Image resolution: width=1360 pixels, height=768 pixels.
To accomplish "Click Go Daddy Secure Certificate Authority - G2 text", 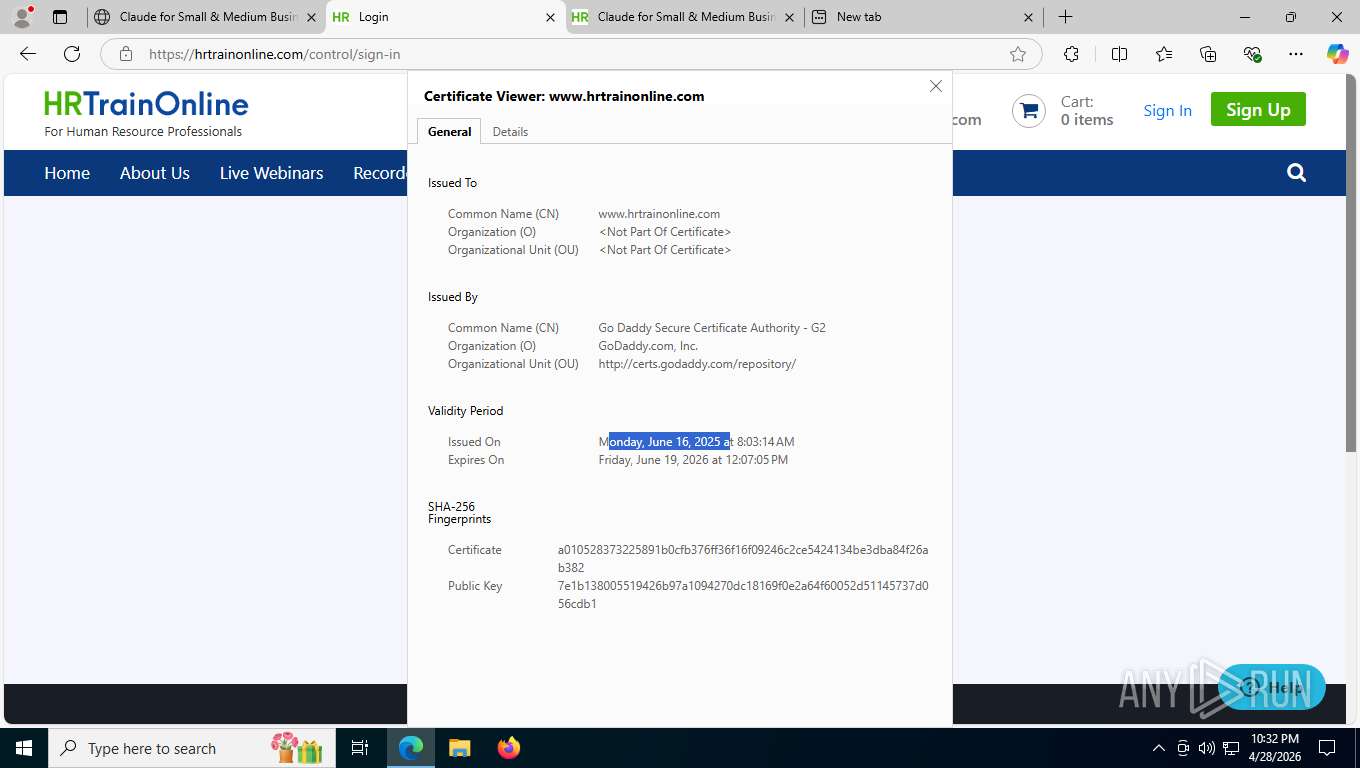I will click(x=712, y=328).
